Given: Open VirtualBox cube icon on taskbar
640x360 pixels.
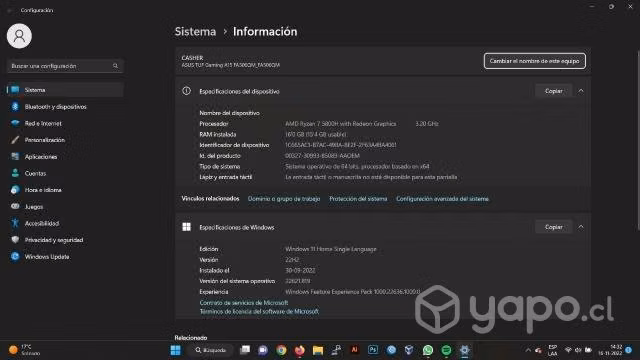Looking at the screenshot, I should (x=409, y=350).
